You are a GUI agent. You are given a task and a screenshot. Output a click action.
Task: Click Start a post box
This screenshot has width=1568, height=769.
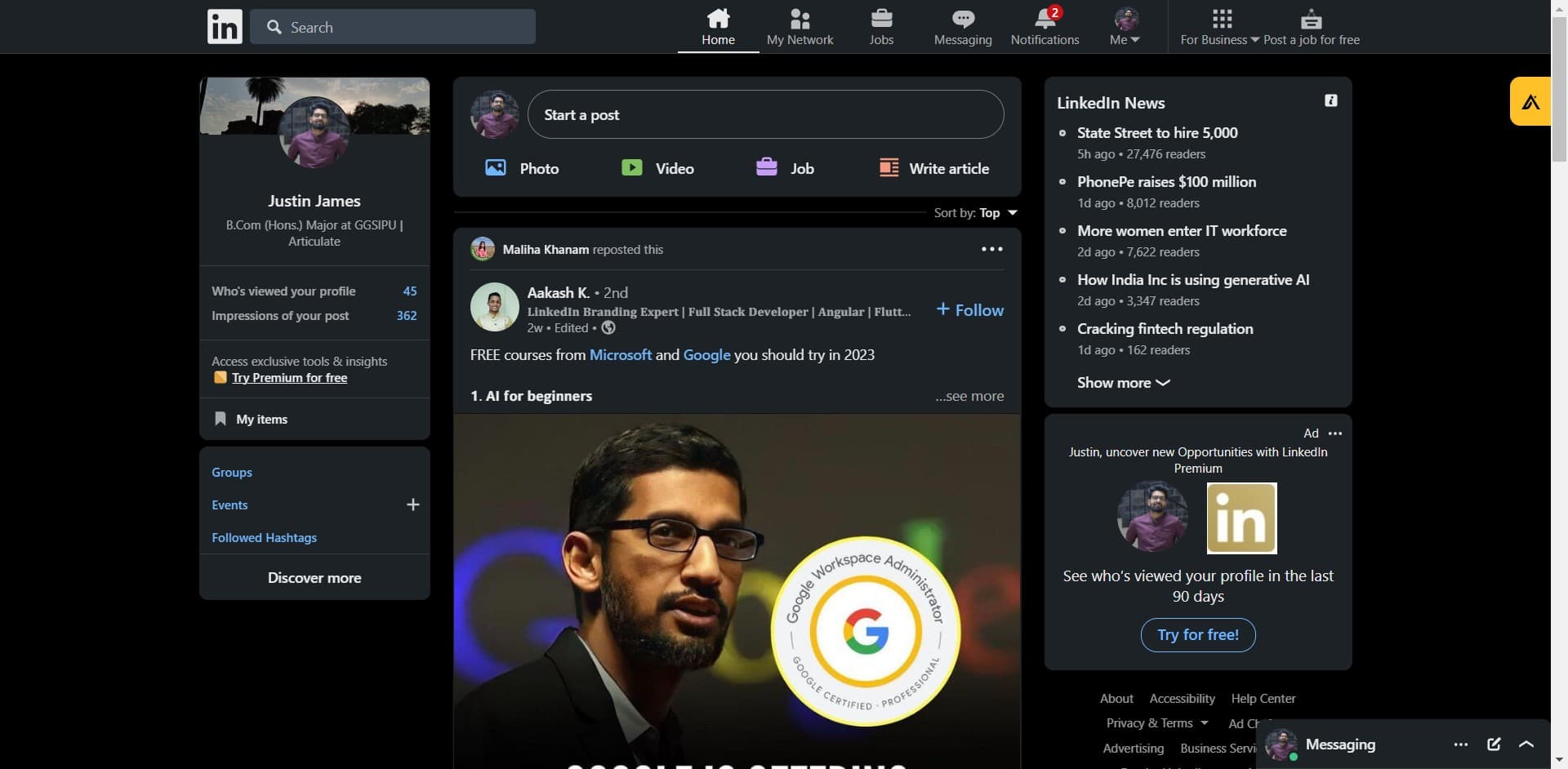pos(765,114)
